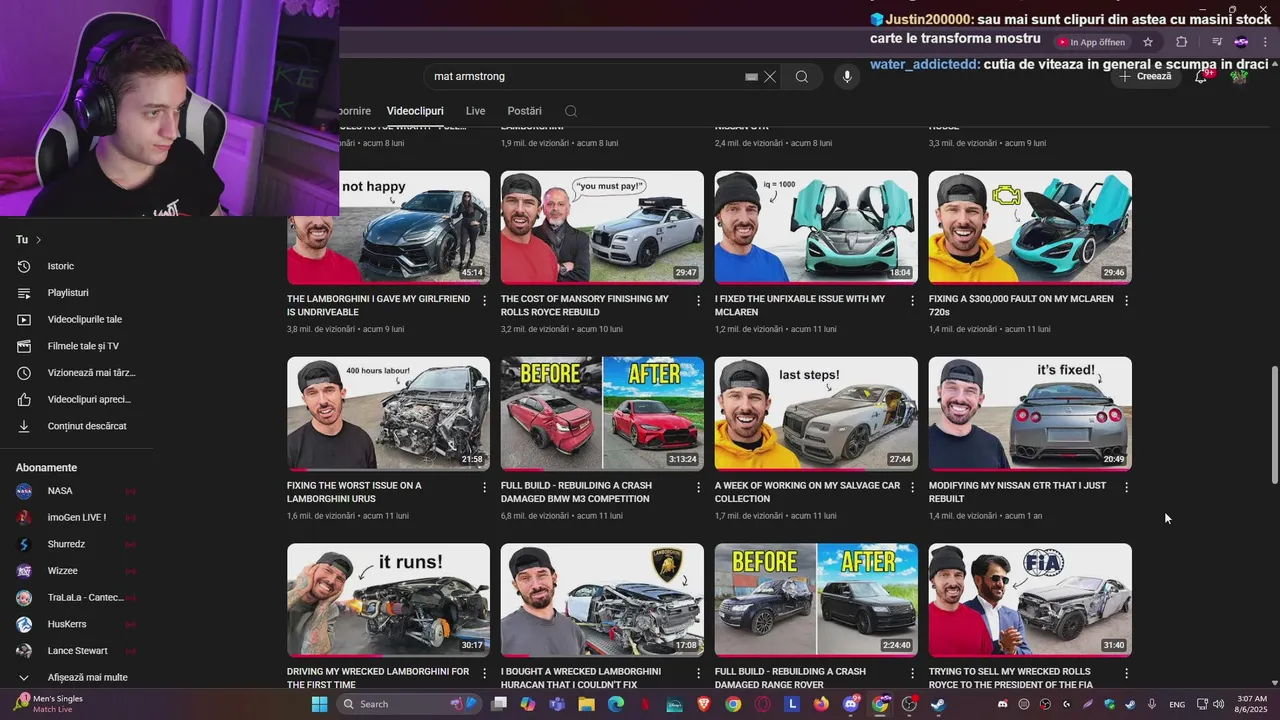Open the browser profile avatar
This screenshot has height=720, width=1280.
coord(1241,42)
